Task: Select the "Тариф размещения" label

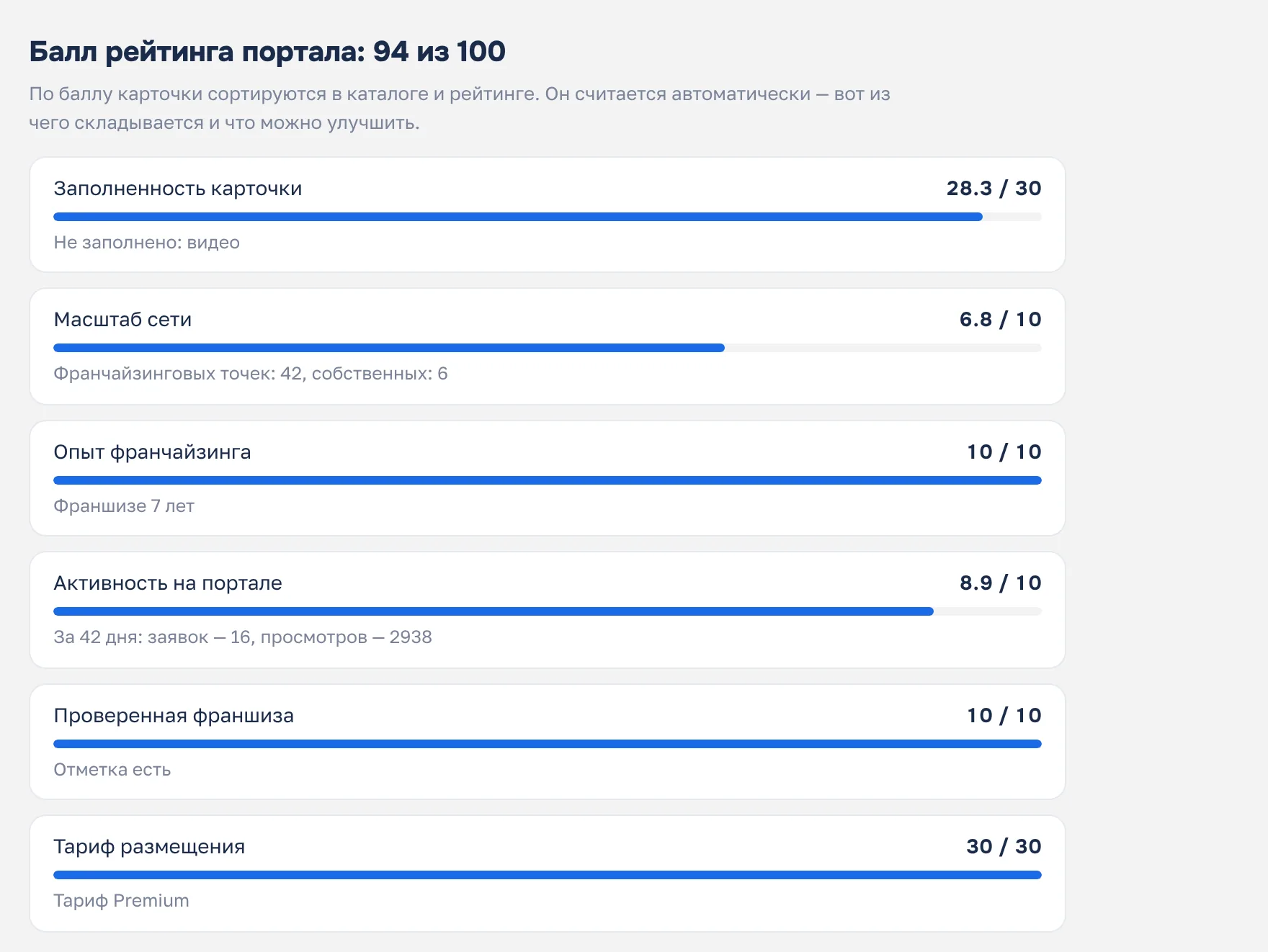Action: pos(149,847)
